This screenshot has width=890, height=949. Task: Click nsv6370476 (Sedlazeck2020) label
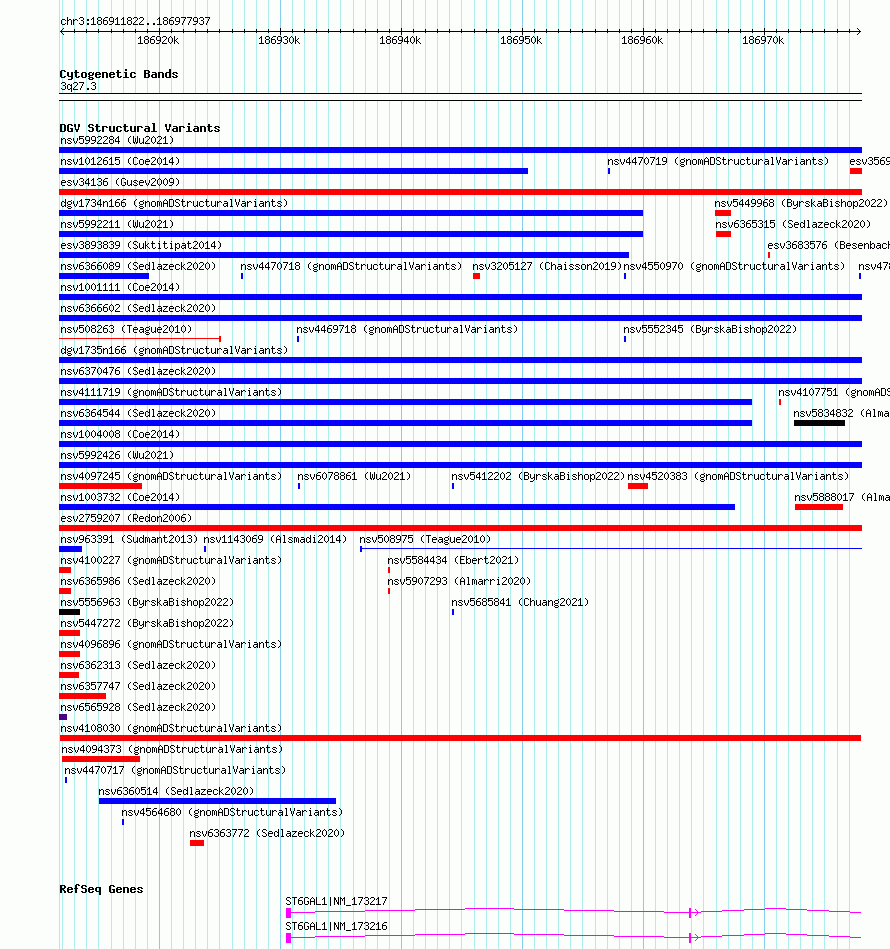138,371
